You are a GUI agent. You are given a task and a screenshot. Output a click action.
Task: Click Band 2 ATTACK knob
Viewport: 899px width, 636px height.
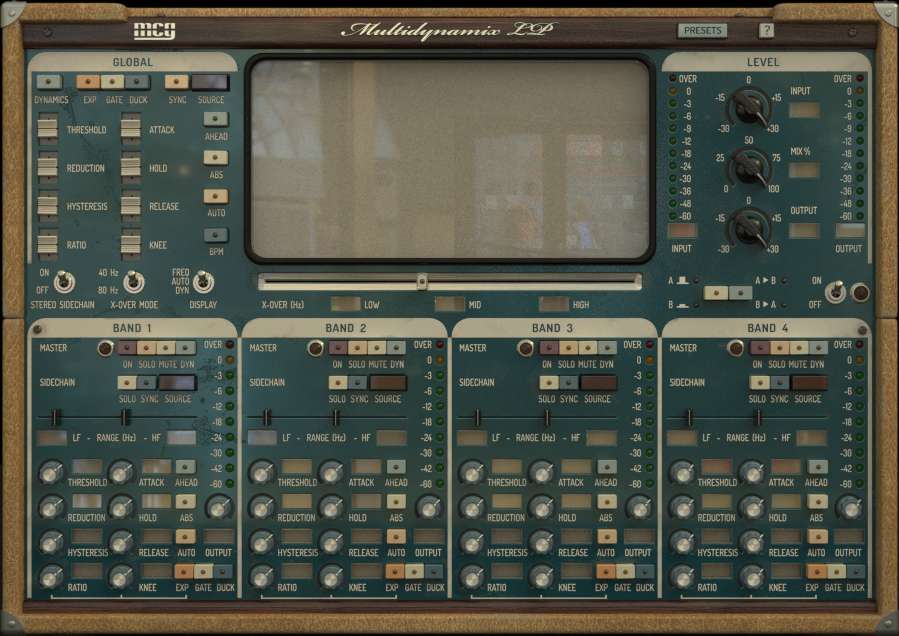coord(331,473)
